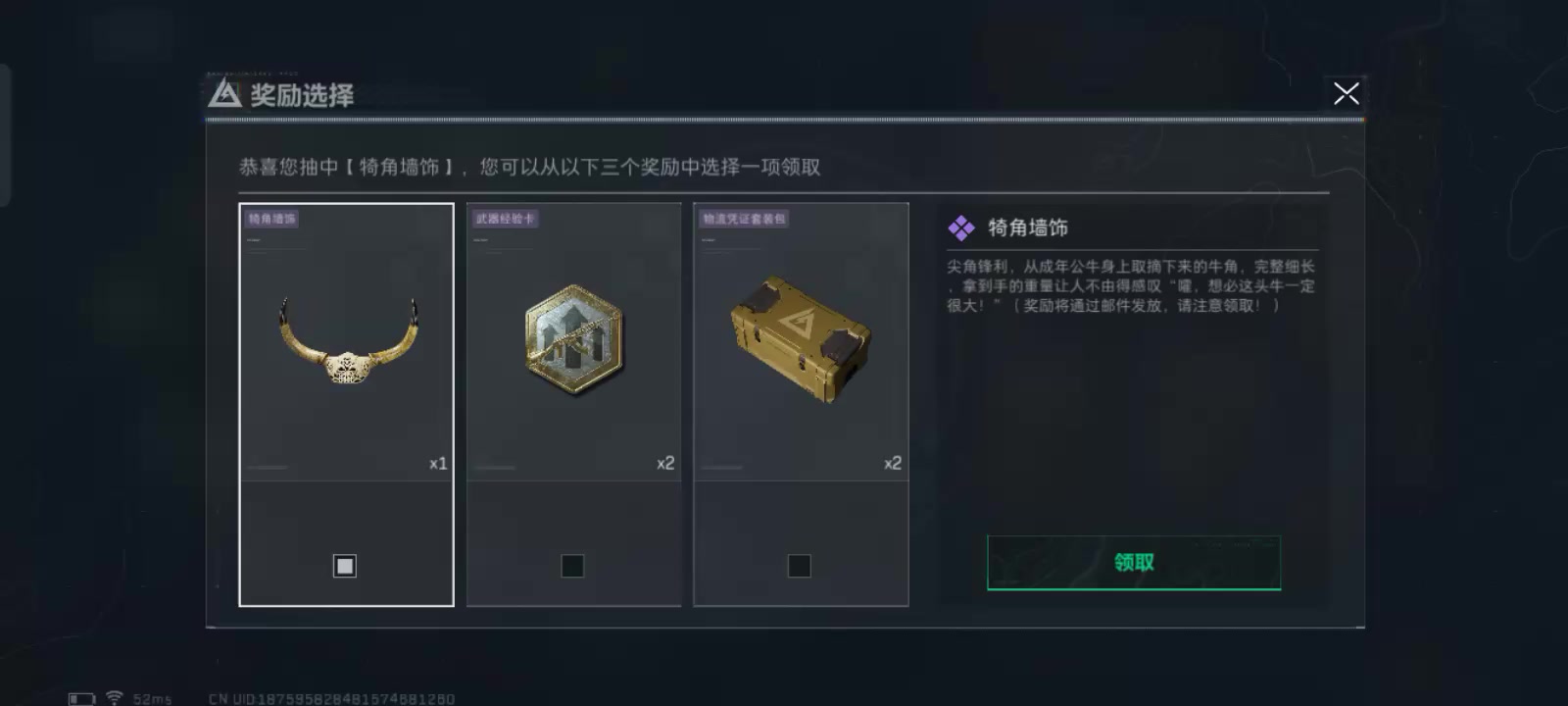This screenshot has width=1568, height=706.
Task: Tick the checkbox under the golden crate card
Action: [800, 566]
